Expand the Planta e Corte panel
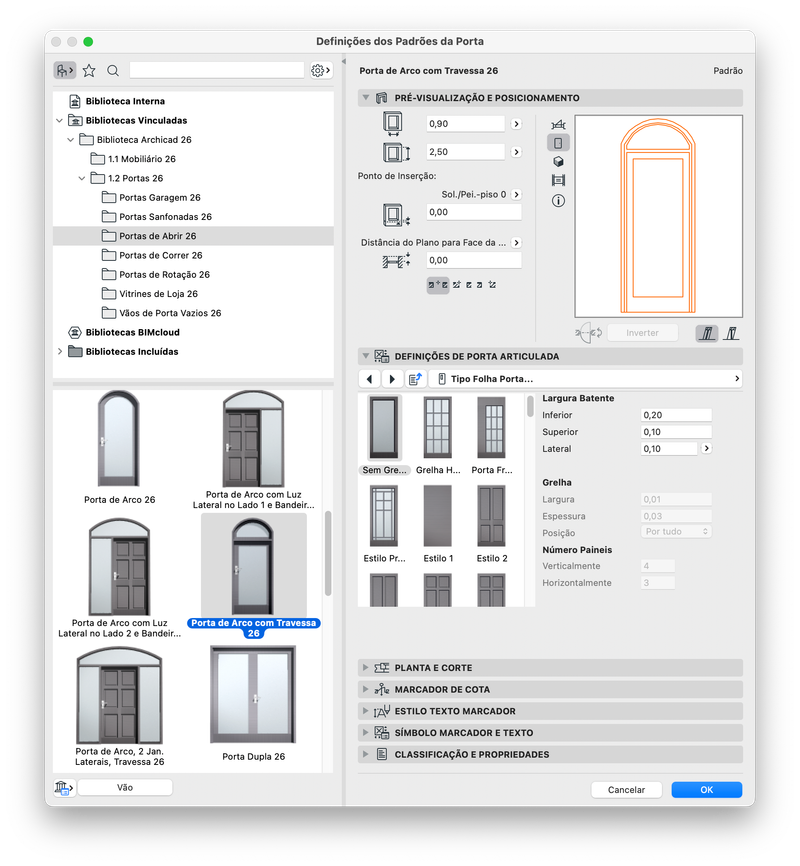This screenshot has width=800, height=866. [365, 668]
